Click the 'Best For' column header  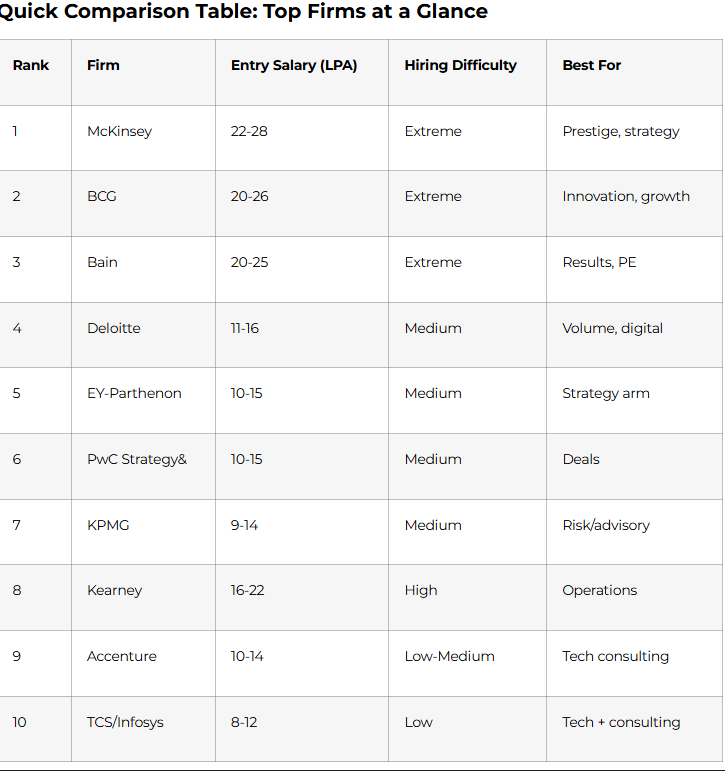(x=592, y=65)
